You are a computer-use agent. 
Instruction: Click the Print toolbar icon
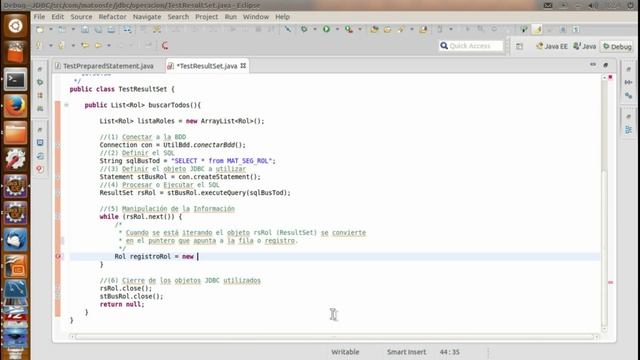click(x=111, y=29)
